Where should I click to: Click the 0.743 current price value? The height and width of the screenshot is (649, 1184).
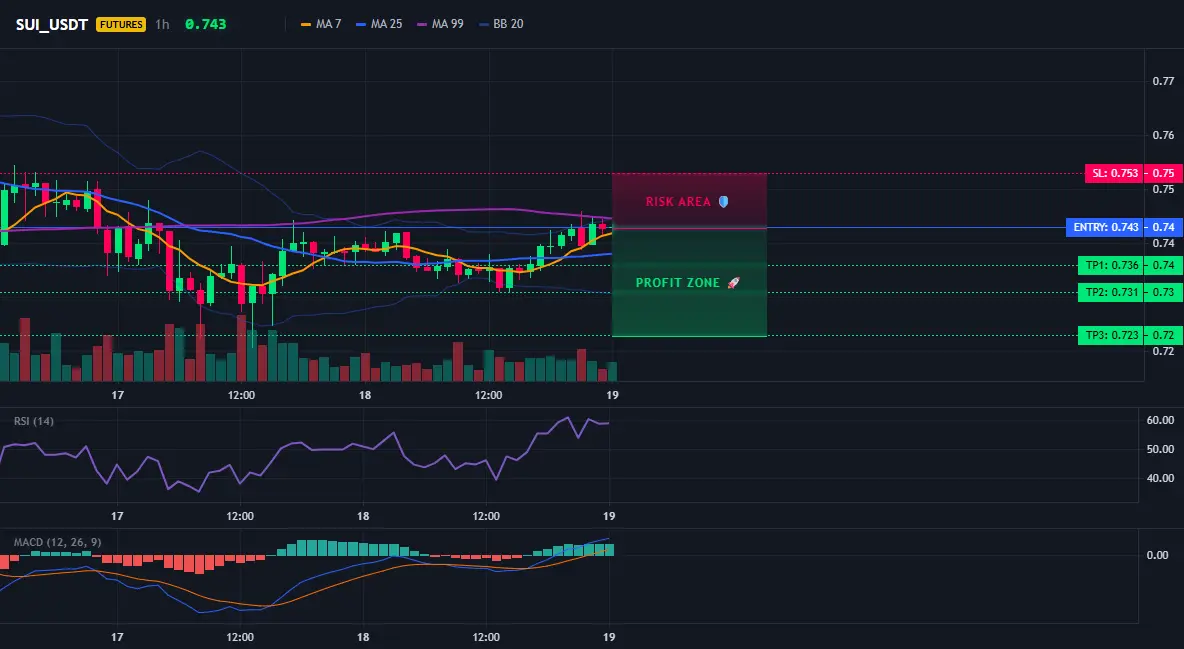(205, 24)
